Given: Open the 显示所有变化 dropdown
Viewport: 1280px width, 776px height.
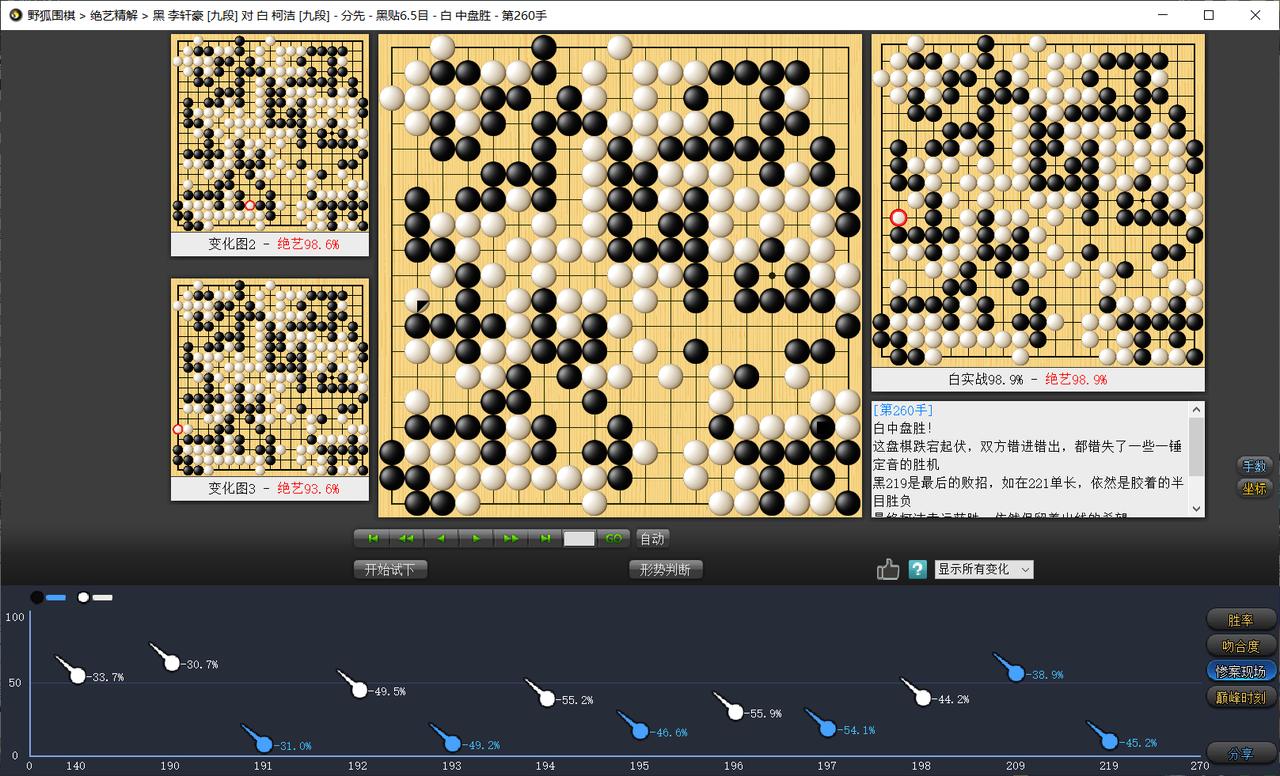Looking at the screenshot, I should click(984, 569).
